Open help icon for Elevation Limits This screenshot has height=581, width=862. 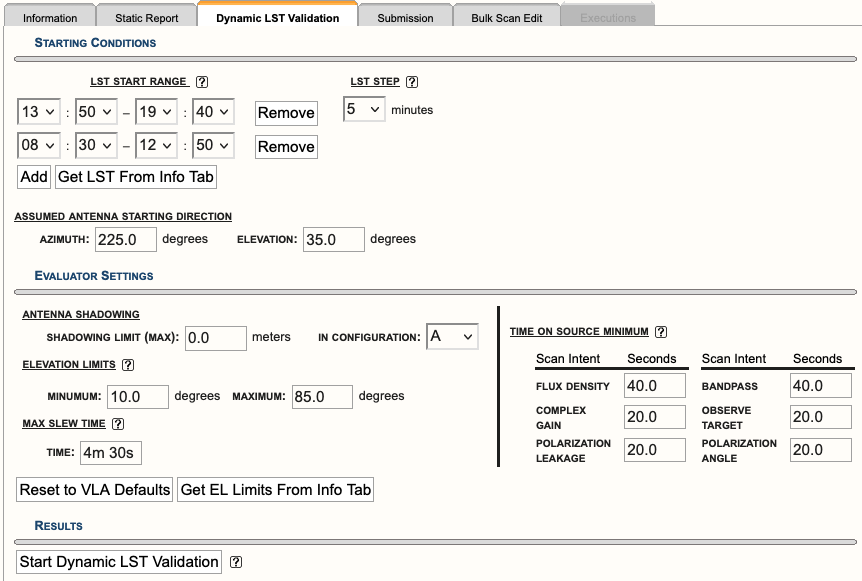(x=128, y=366)
